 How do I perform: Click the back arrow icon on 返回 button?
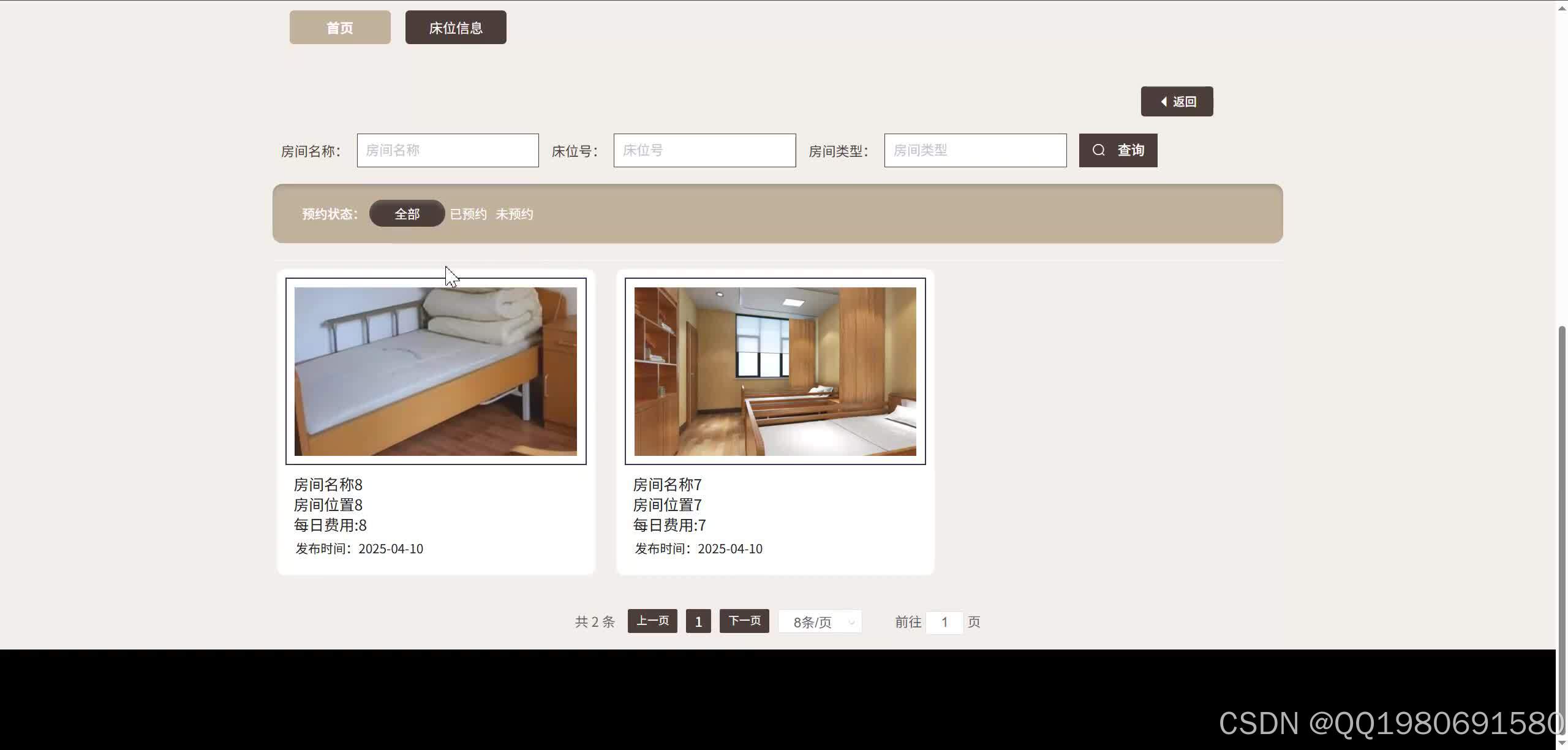pos(1163,101)
